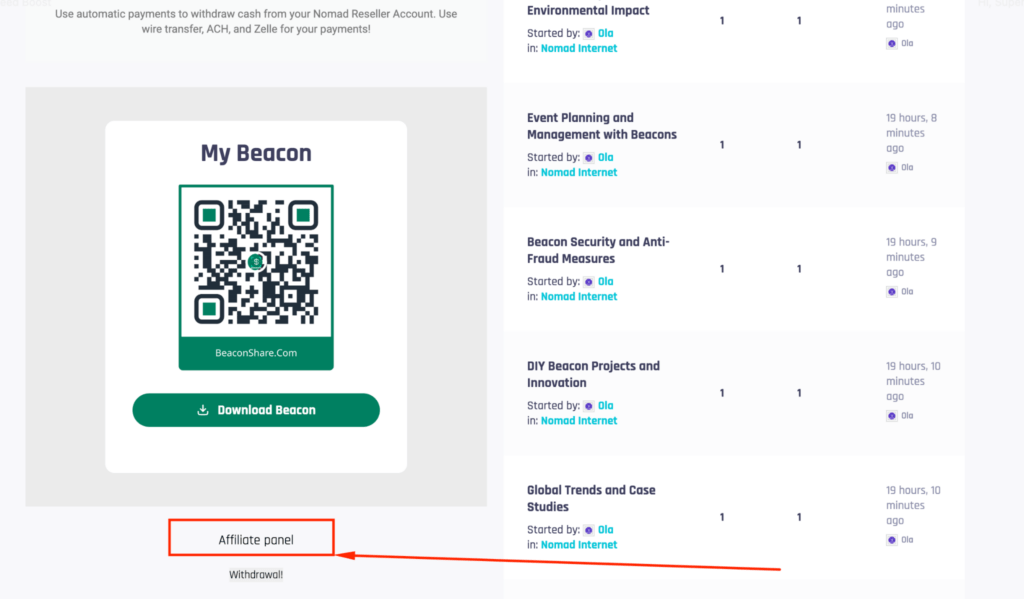1024x599 pixels.
Task: Click the My Beacon QR code image
Action: point(256,262)
